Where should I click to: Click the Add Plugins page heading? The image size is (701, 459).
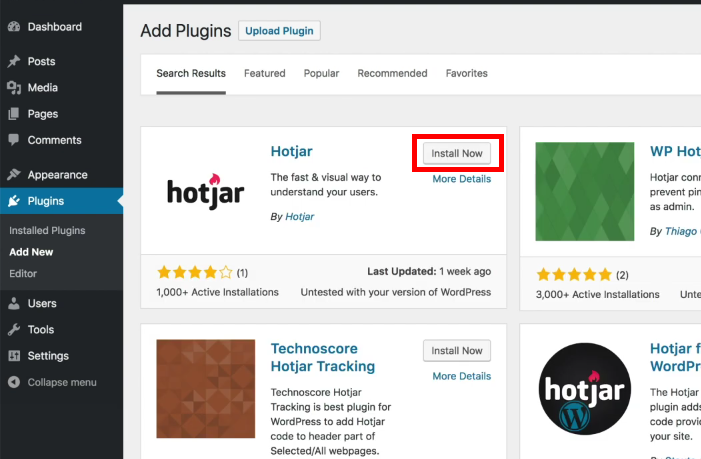click(x=186, y=31)
